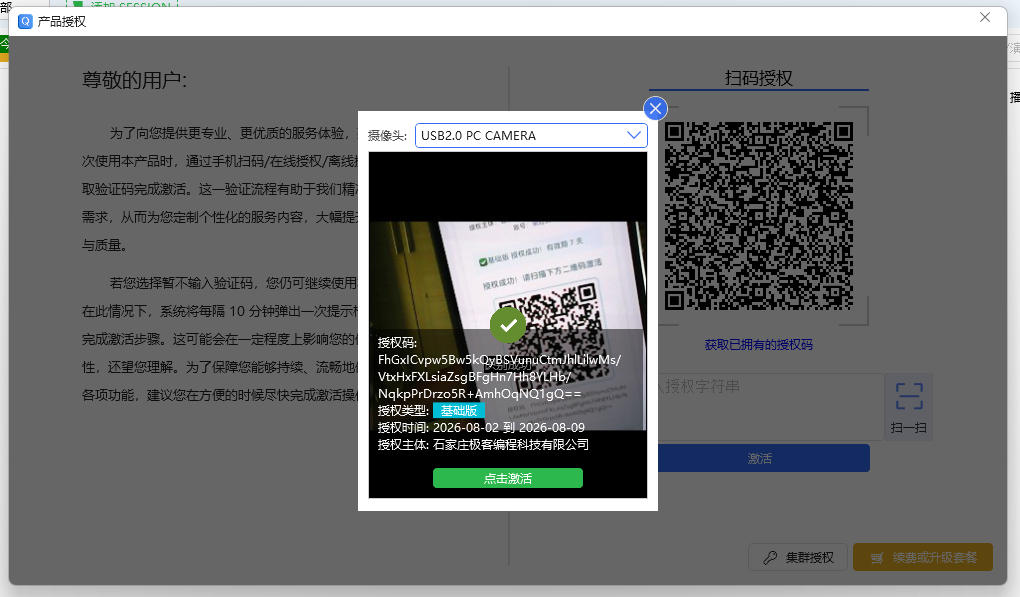Open the camera selection dropdown
Viewport: 1020px width, 597px height.
click(x=531, y=135)
